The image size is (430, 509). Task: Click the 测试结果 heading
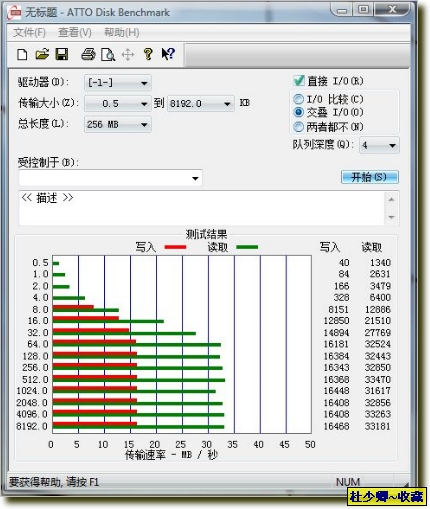(x=206, y=234)
